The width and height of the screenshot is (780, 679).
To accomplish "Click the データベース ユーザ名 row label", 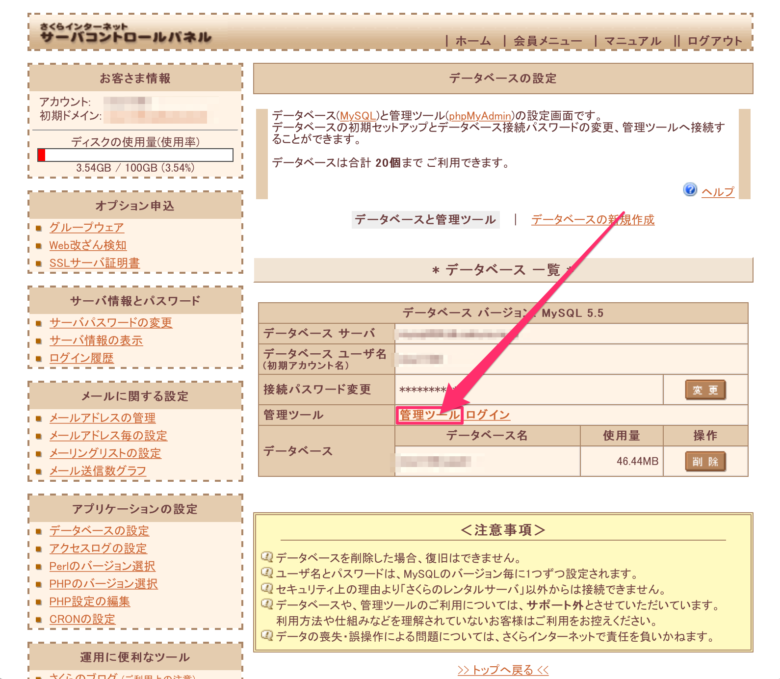I will [325, 359].
